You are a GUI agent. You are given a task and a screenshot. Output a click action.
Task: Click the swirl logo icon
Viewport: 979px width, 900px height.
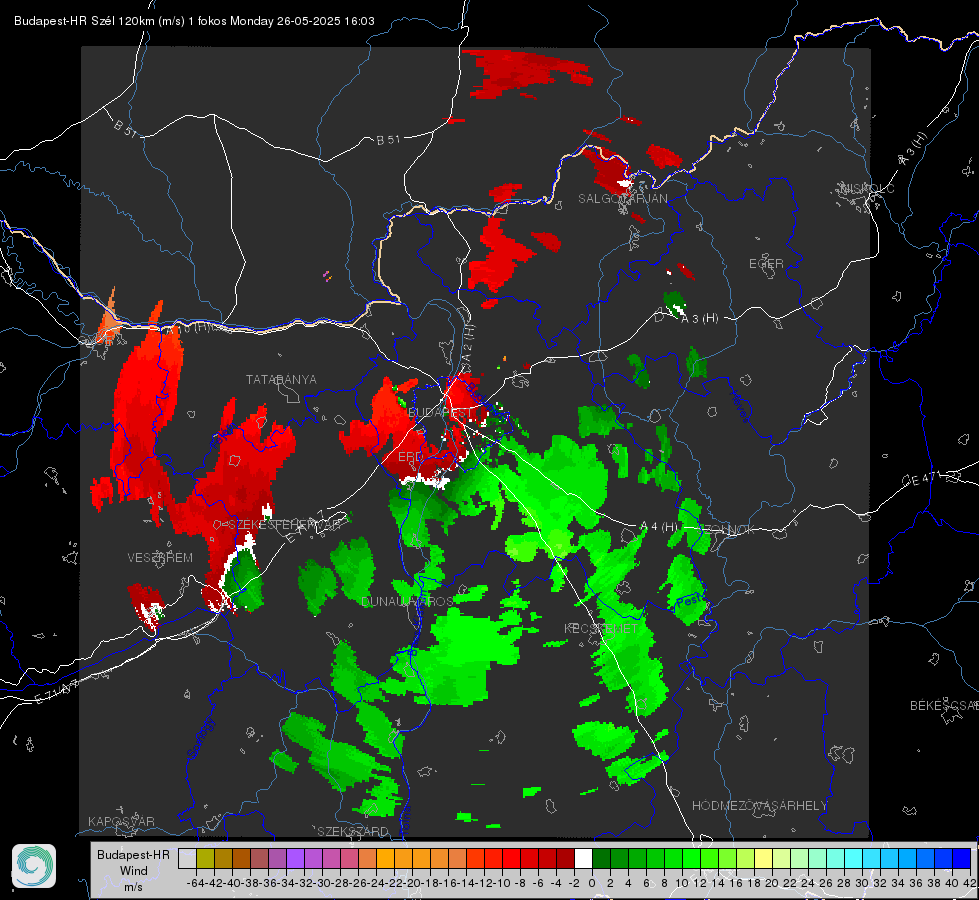point(34,866)
